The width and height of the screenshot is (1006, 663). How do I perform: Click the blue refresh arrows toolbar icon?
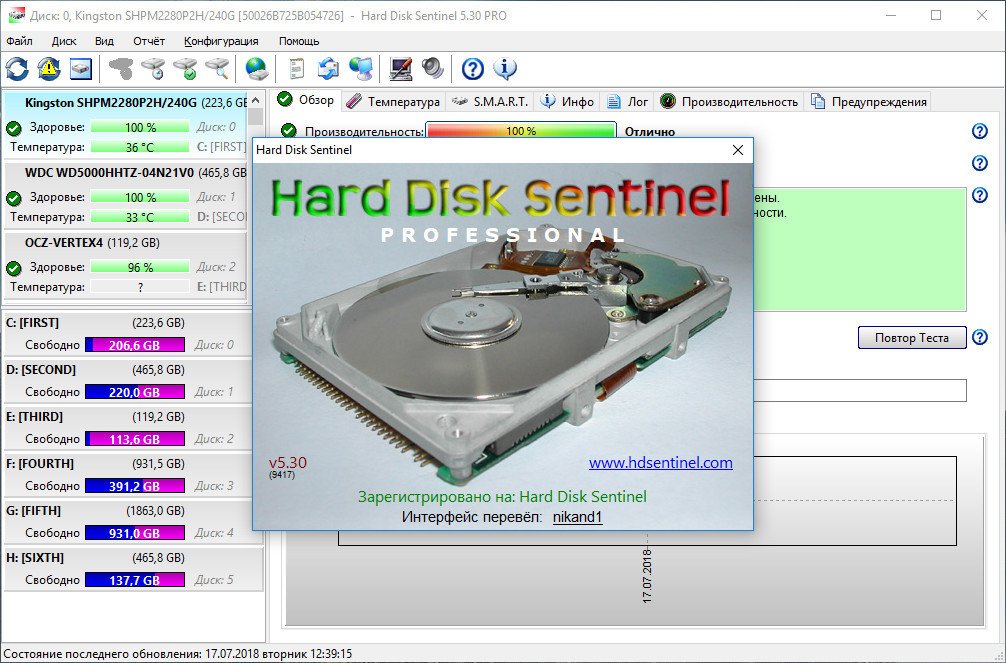coord(17,69)
